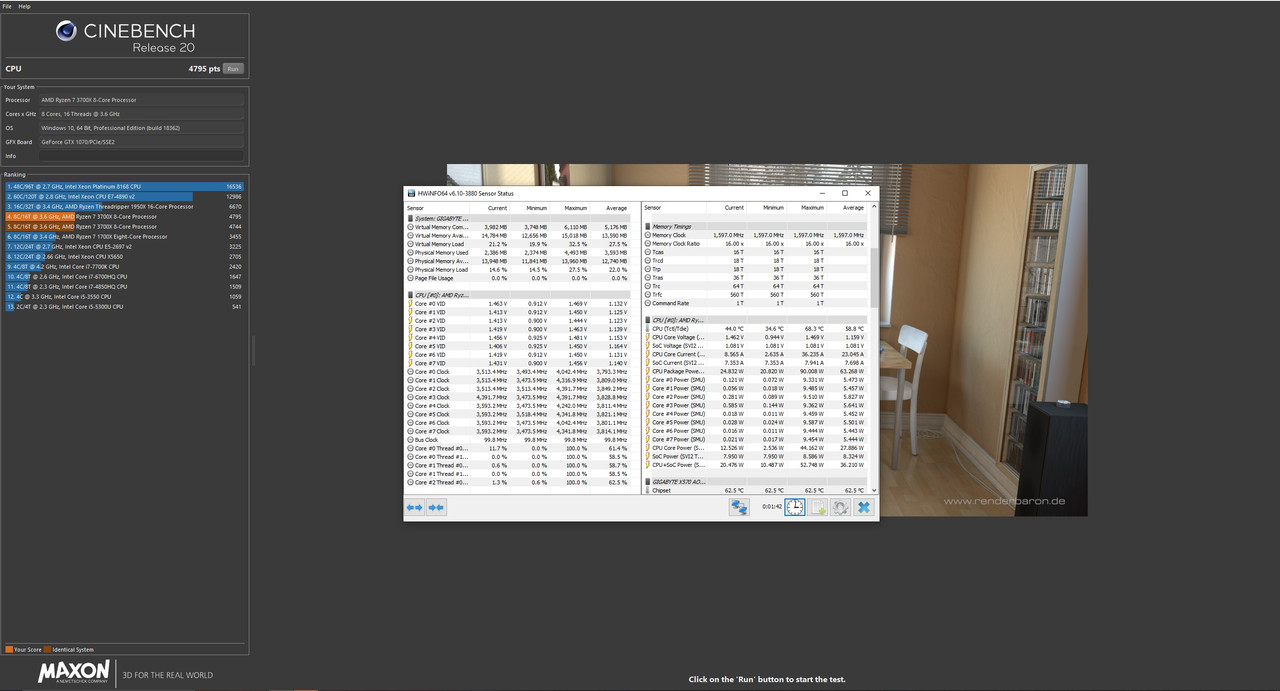Reset the HWiNFO clock timer icon

pyautogui.click(x=794, y=507)
